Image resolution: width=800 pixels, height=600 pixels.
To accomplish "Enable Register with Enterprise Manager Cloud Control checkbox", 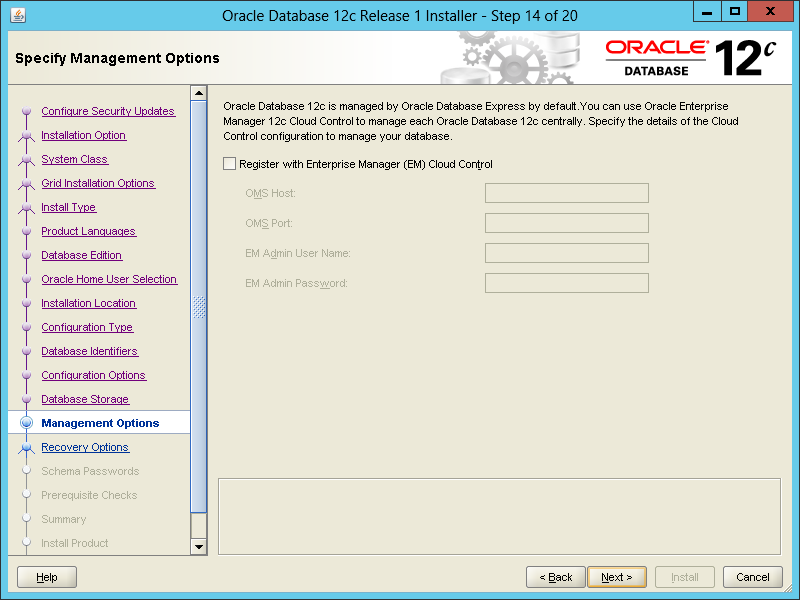I will click(230, 164).
